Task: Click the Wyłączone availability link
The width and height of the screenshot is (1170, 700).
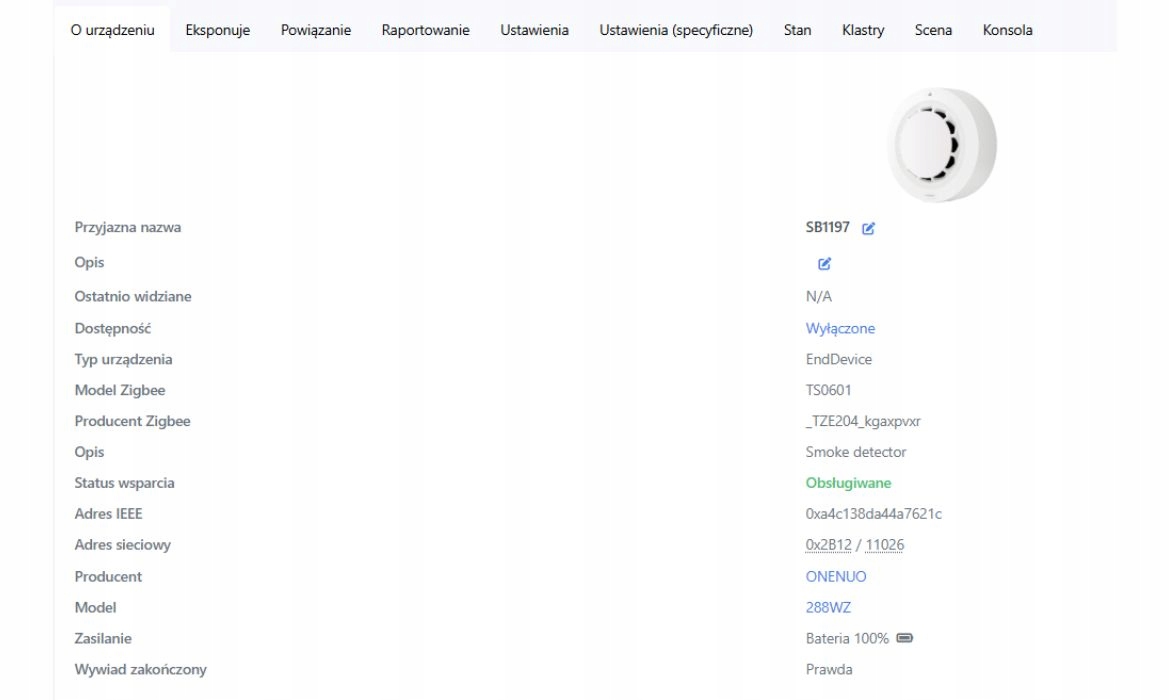Action: coord(840,328)
